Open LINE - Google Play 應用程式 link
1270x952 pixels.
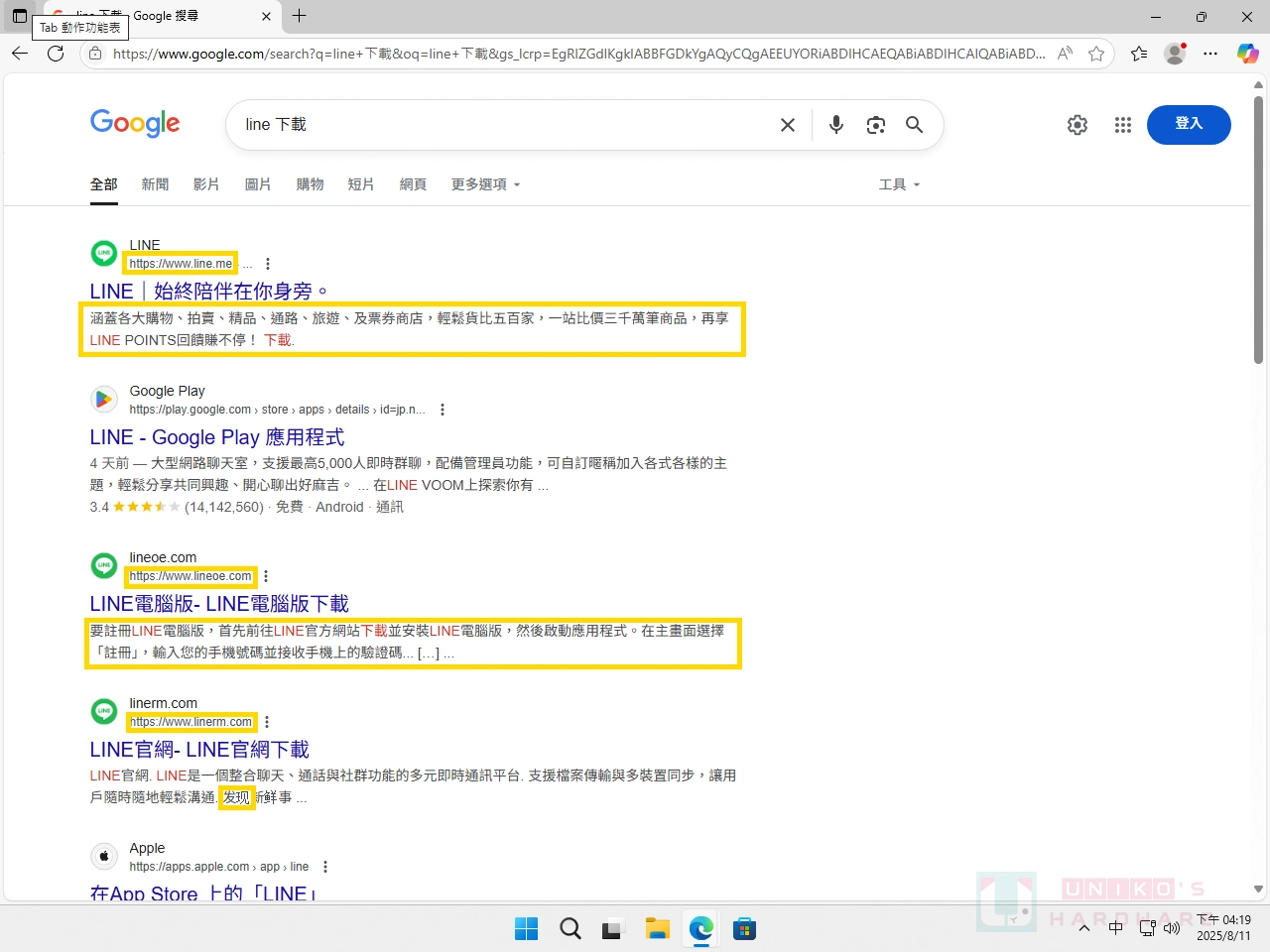[x=217, y=437]
